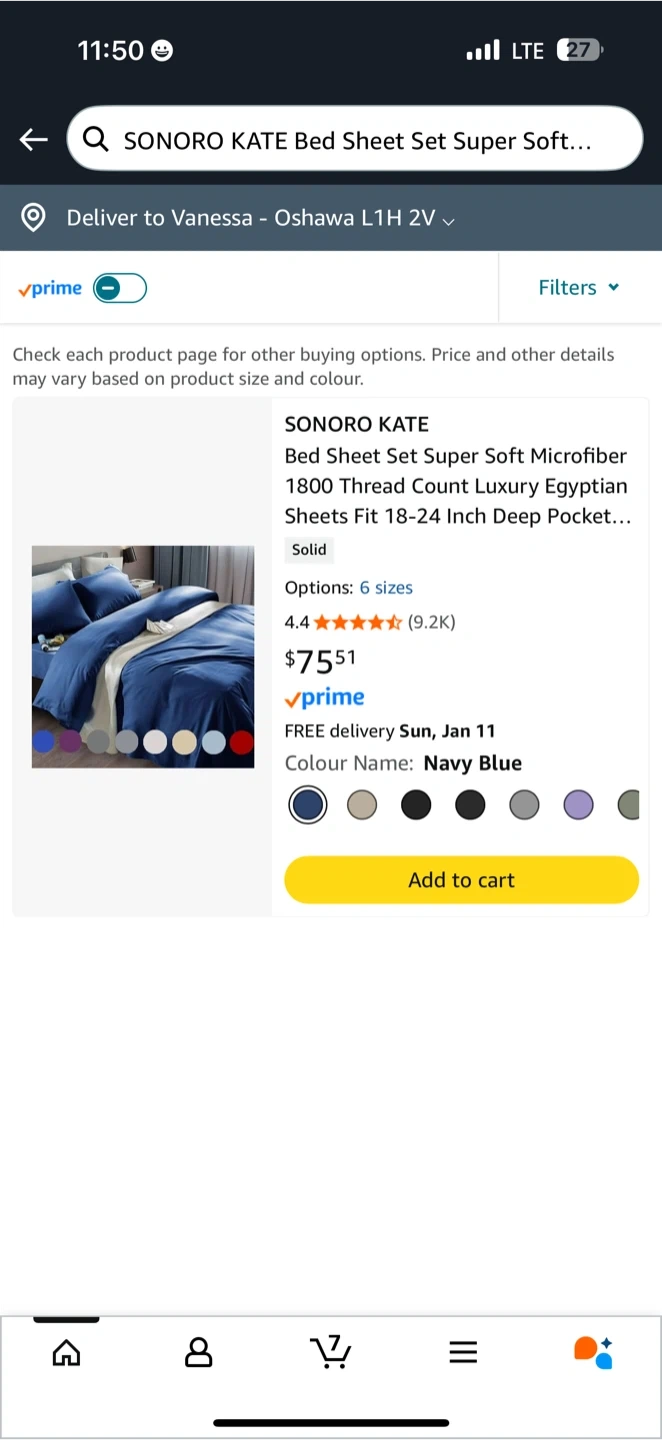Tap the back arrow icon
Image resolution: width=662 pixels, height=1440 pixels.
tap(34, 140)
